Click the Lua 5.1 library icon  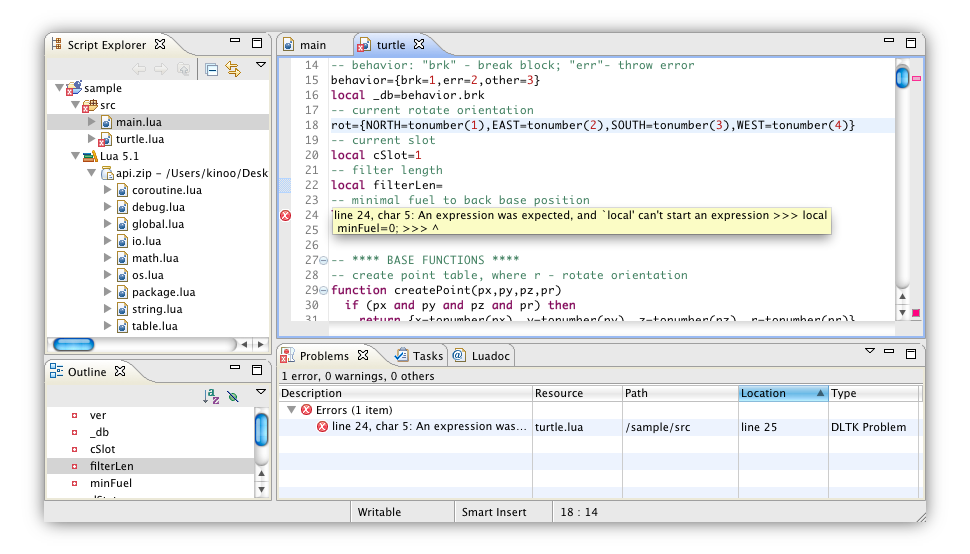[90, 156]
